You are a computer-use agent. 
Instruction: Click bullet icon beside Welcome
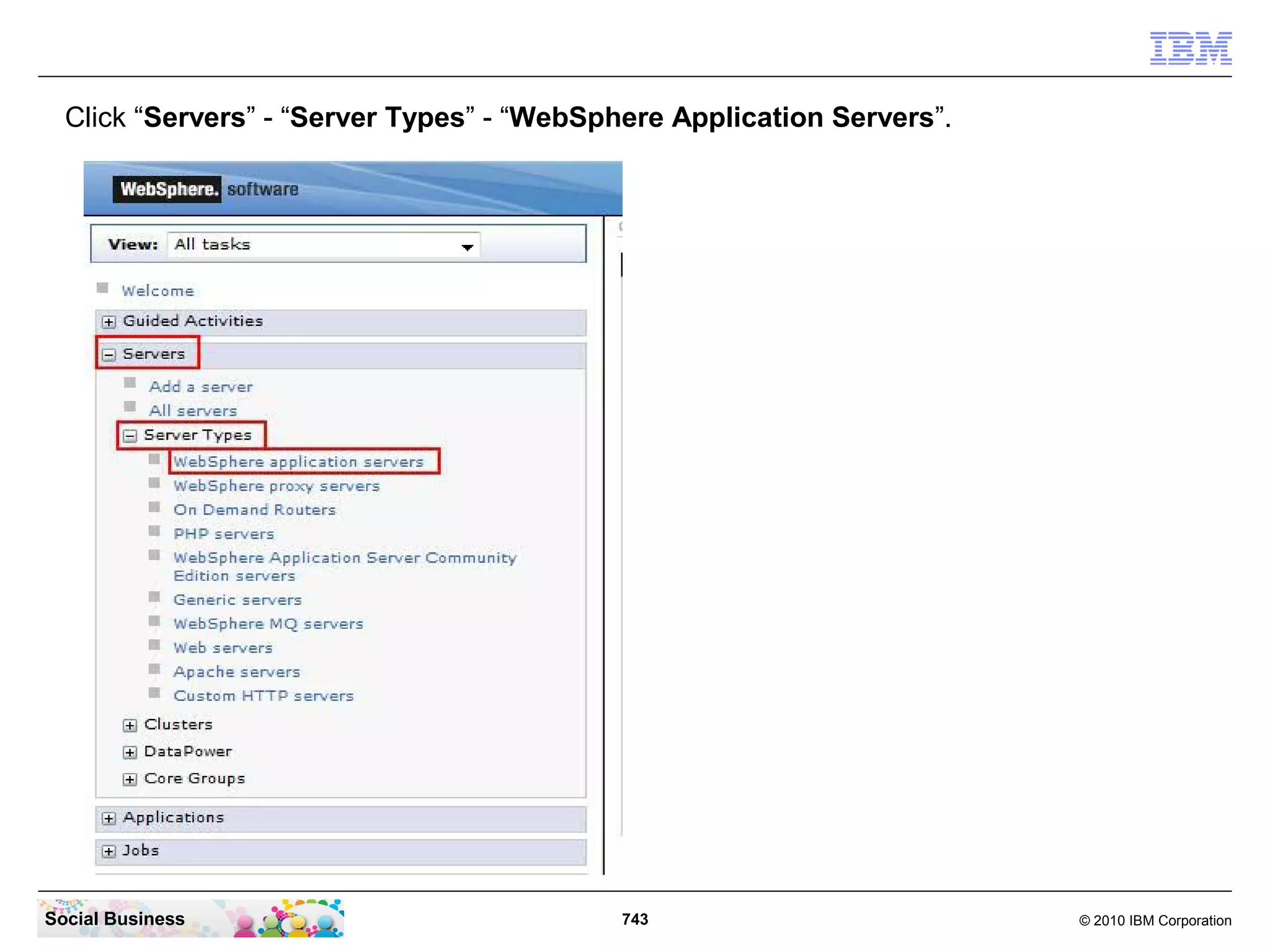103,288
